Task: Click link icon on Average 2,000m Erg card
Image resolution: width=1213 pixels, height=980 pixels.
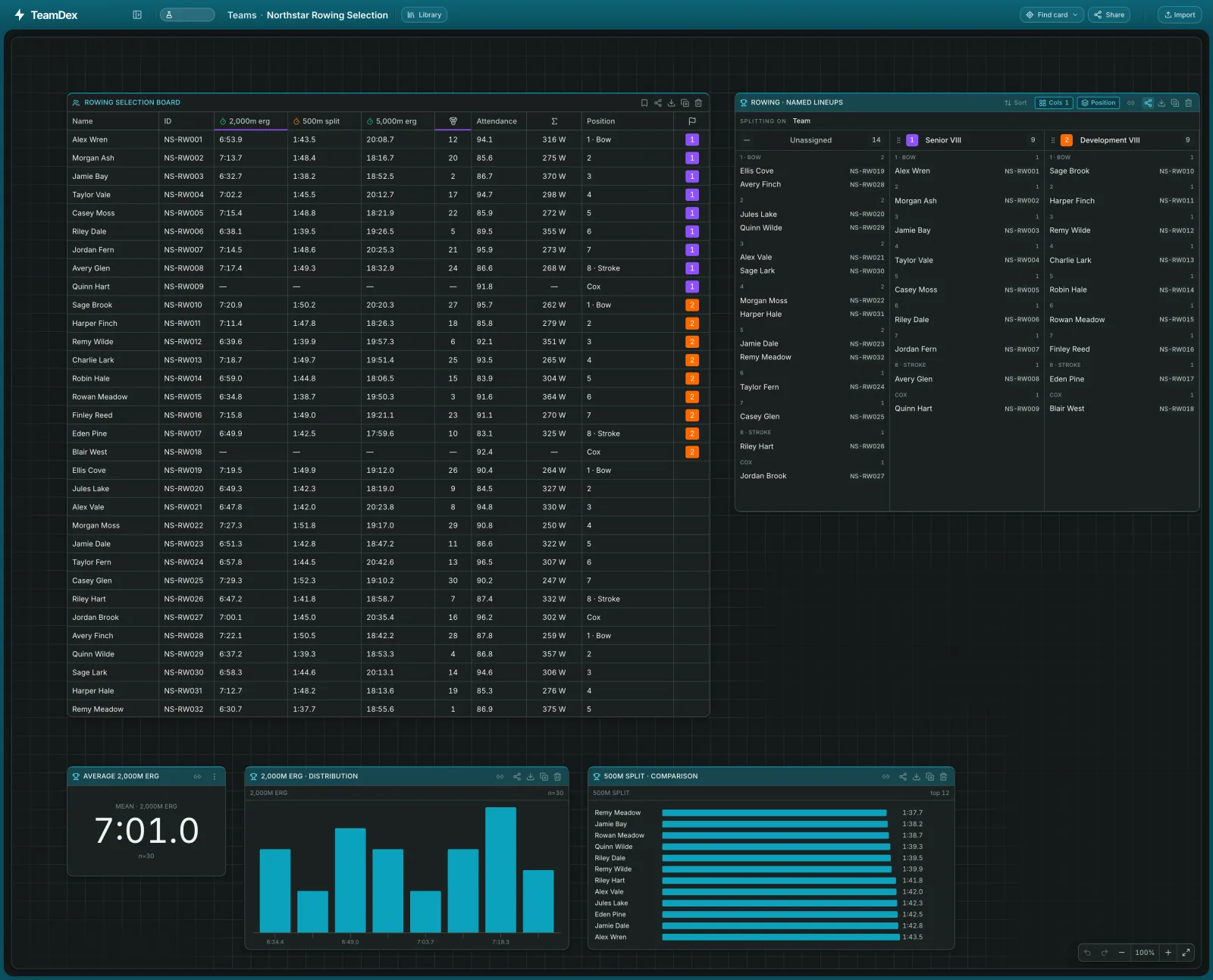Action: pos(198,777)
